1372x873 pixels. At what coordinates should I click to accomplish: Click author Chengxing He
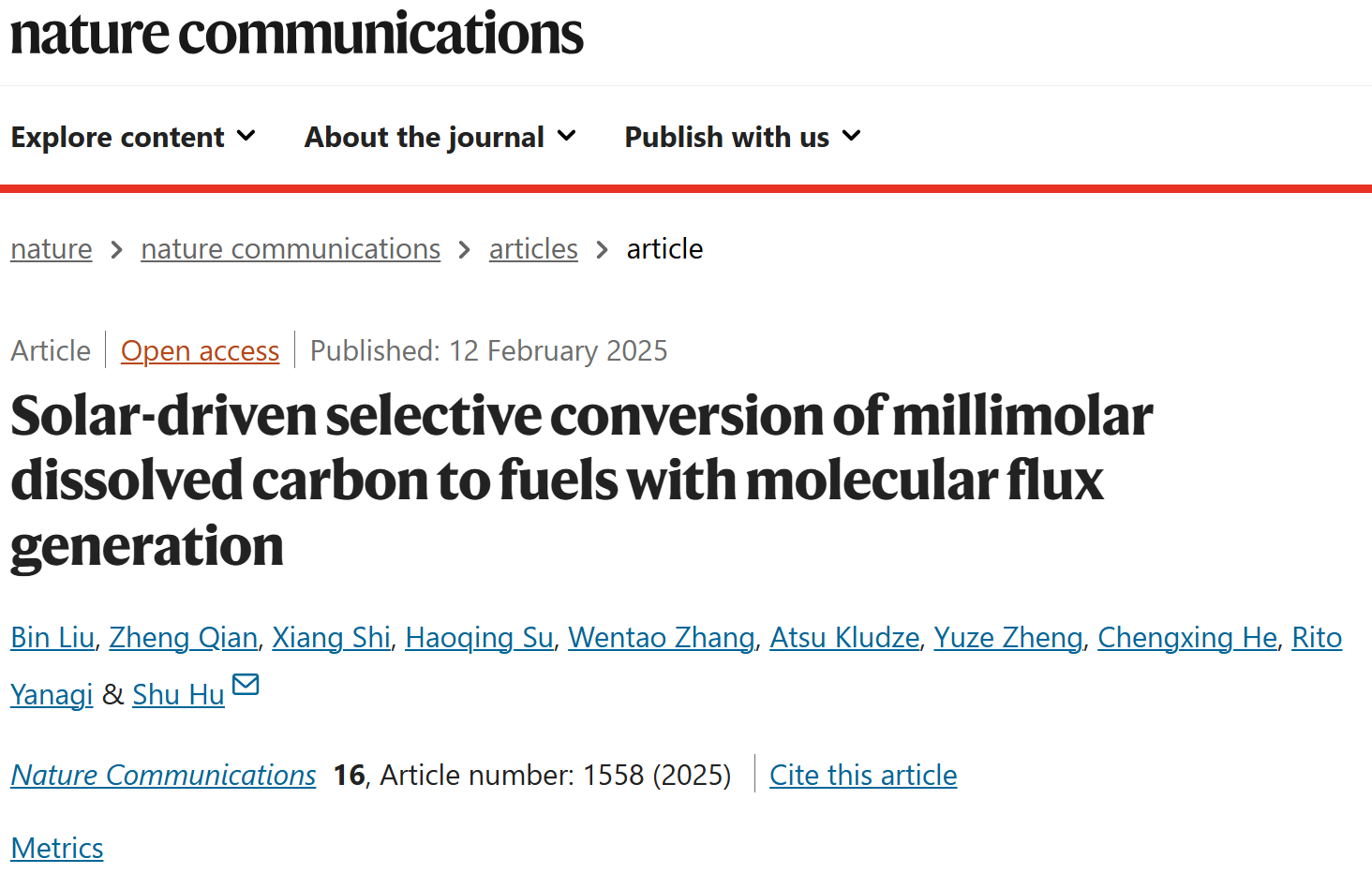1187,638
